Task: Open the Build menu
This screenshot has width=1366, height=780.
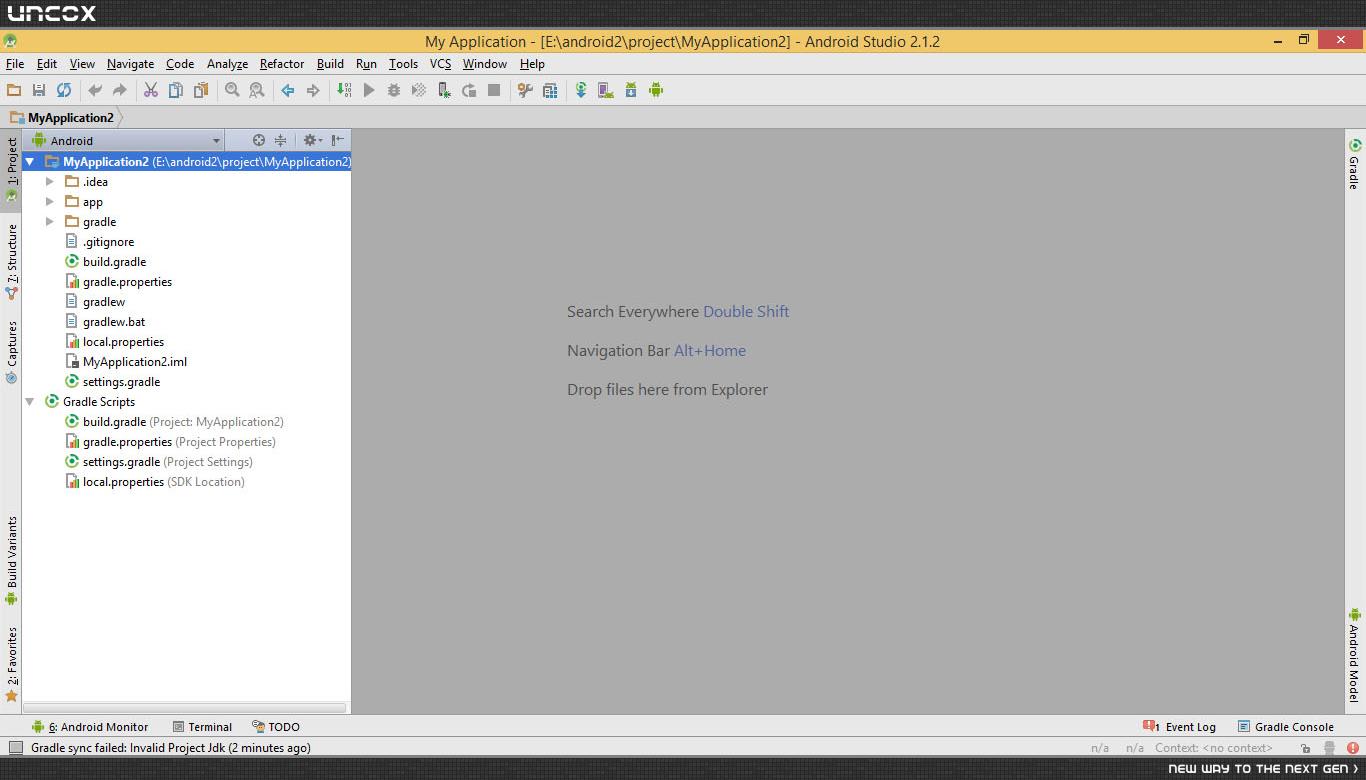Action: (330, 64)
